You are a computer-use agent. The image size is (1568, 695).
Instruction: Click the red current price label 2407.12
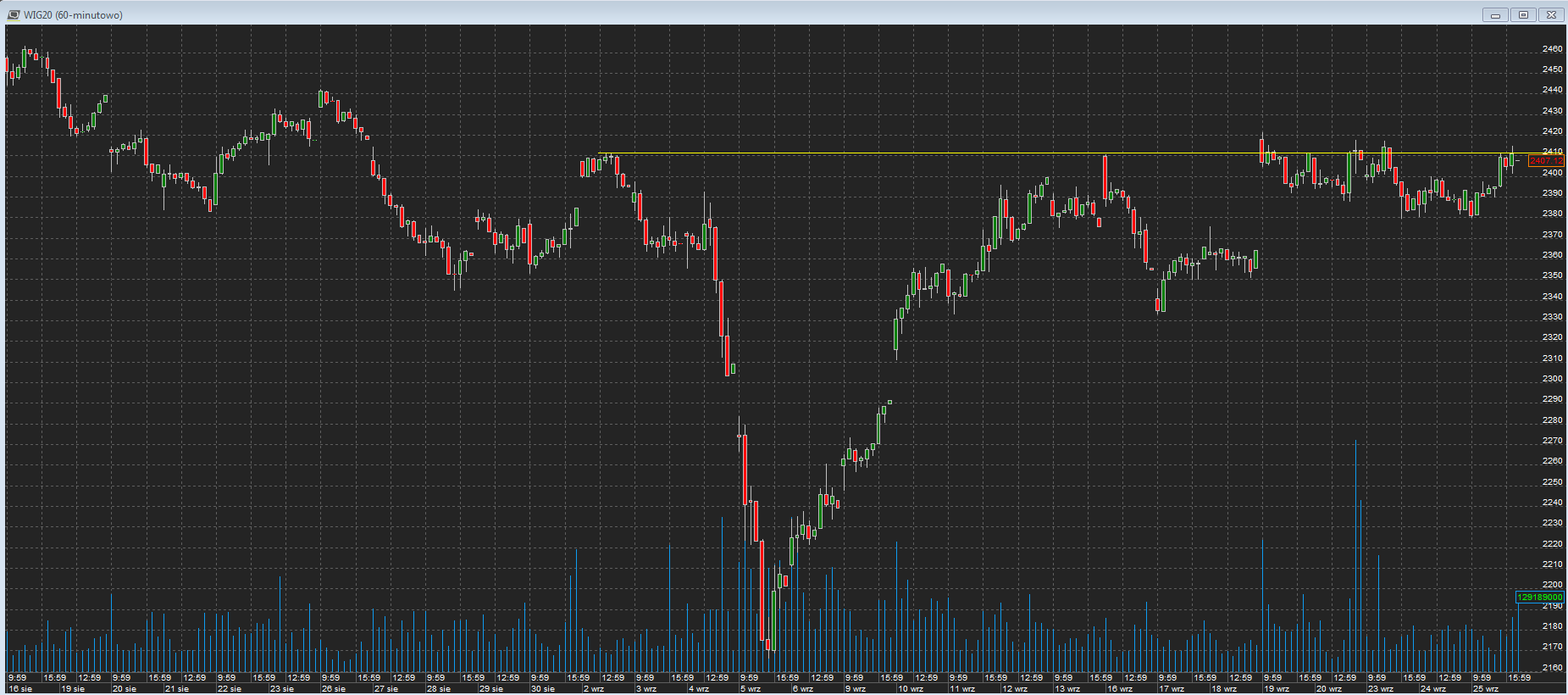1546,161
